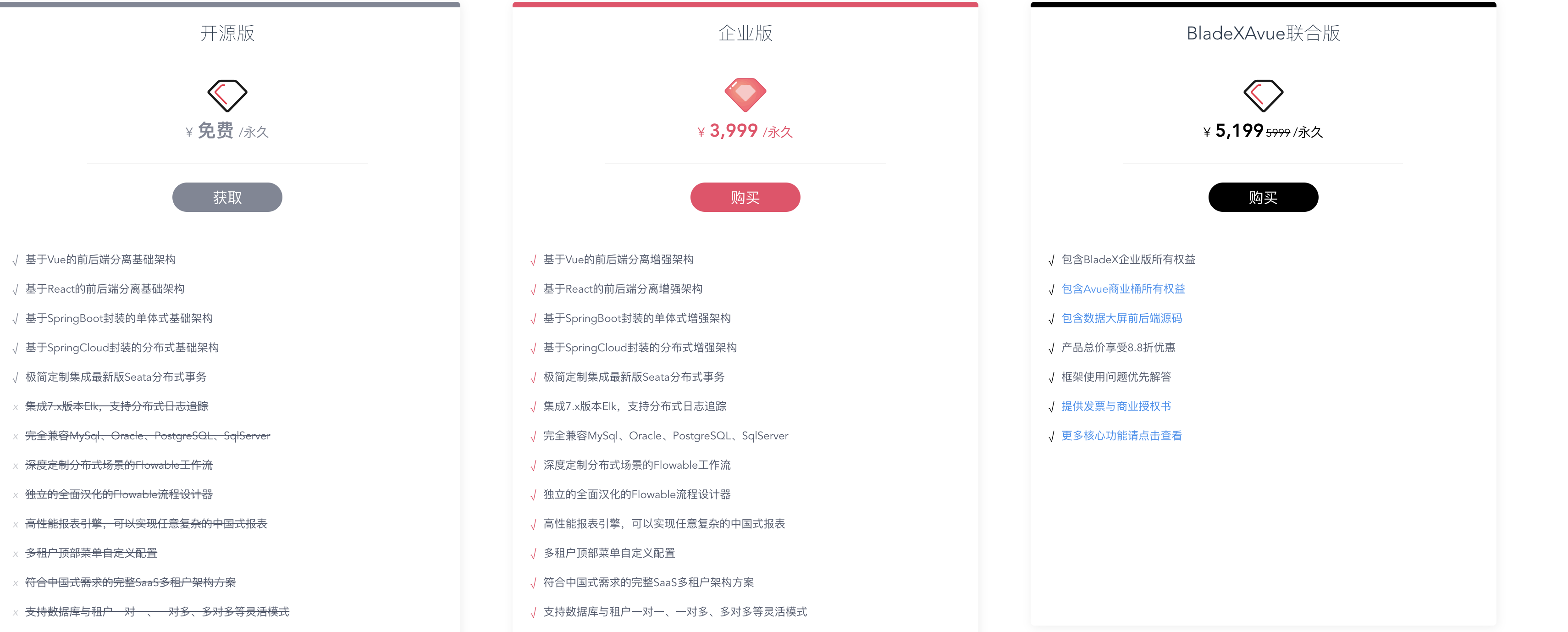Click 高性能报表引擎 feature in 企业版
Screen dimensions: 1568x632
(664, 524)
